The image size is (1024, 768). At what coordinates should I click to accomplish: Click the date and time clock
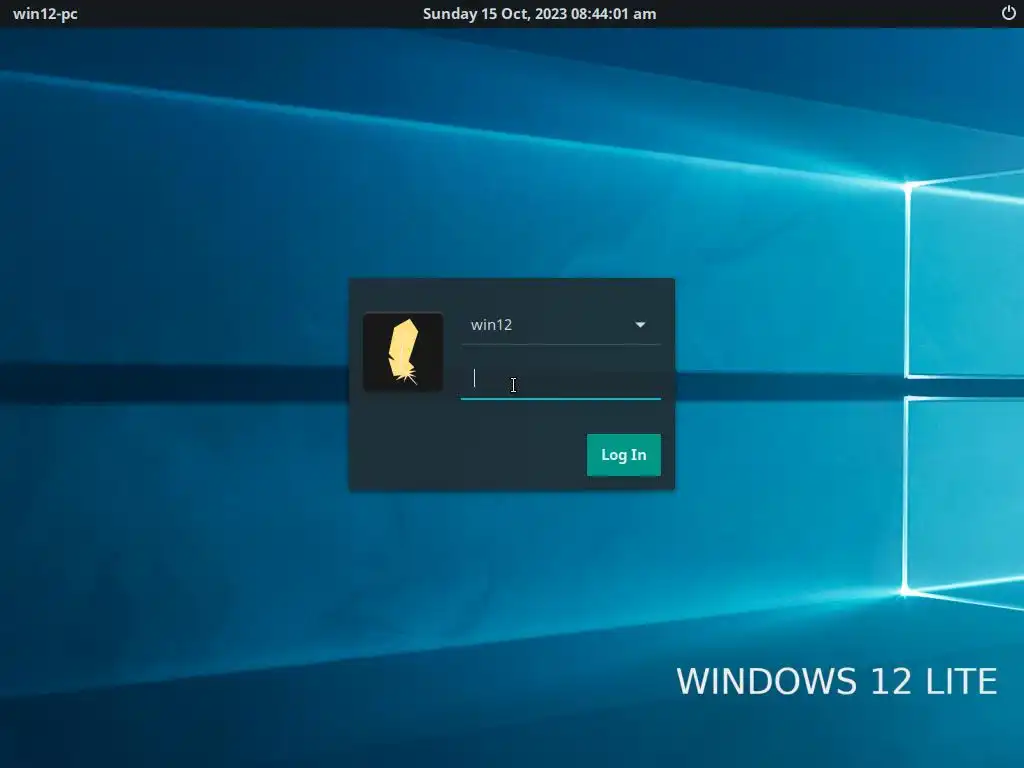click(x=539, y=14)
